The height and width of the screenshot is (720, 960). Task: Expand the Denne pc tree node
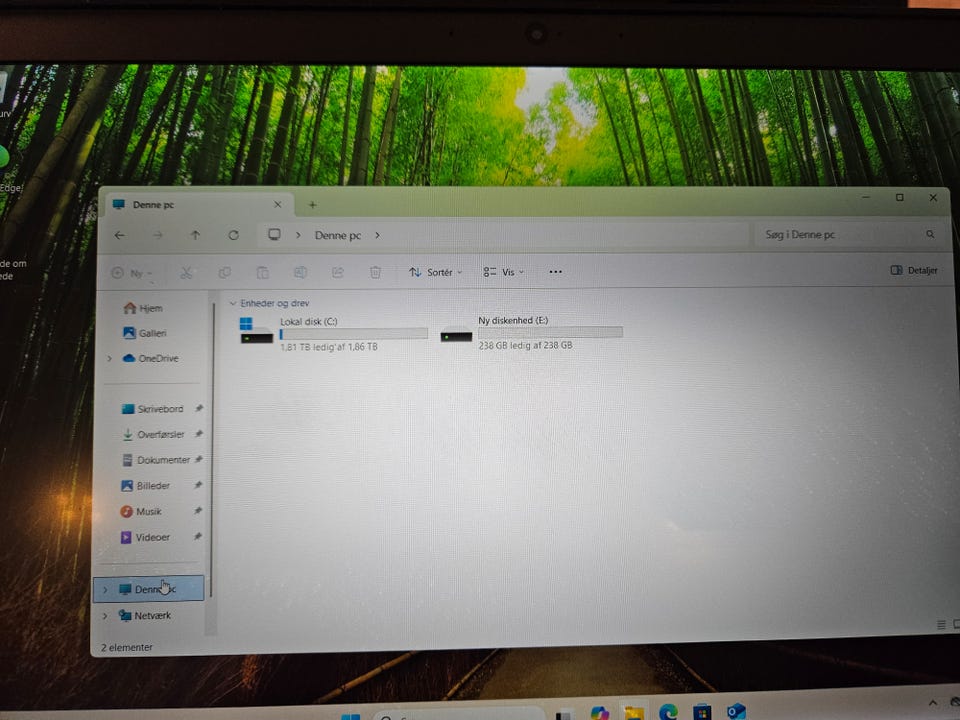click(x=105, y=589)
